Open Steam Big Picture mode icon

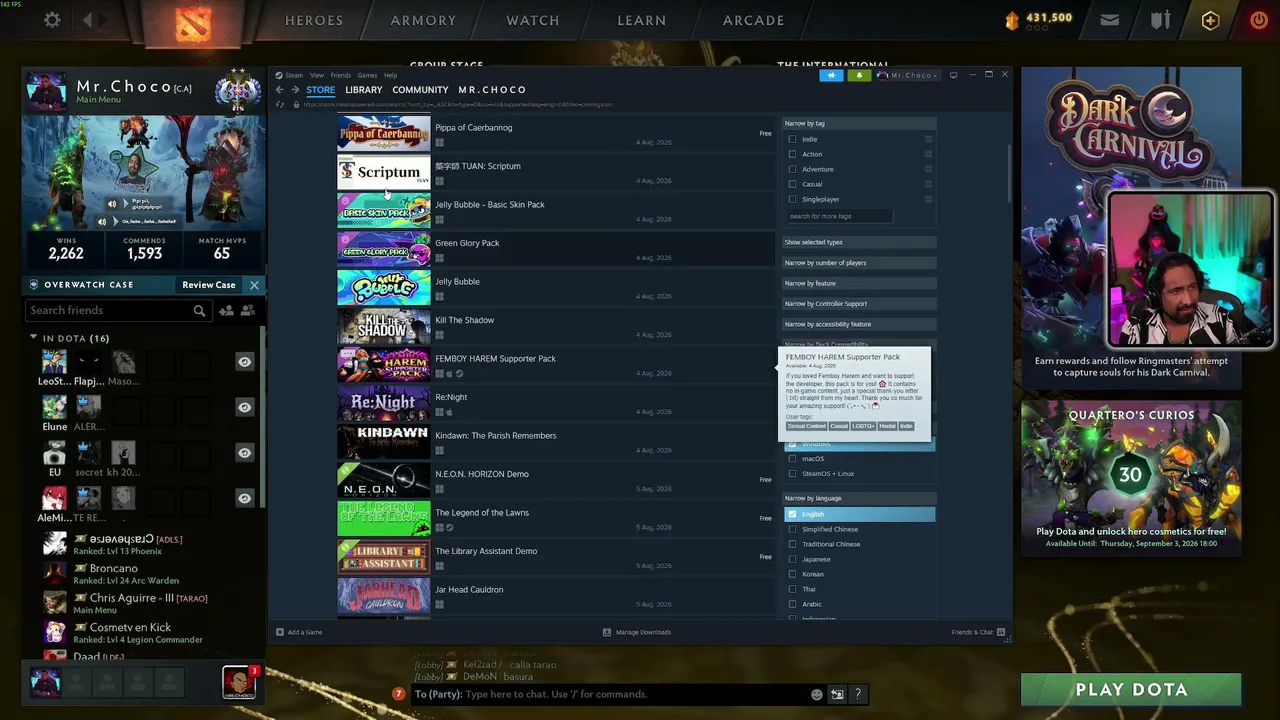click(x=953, y=75)
